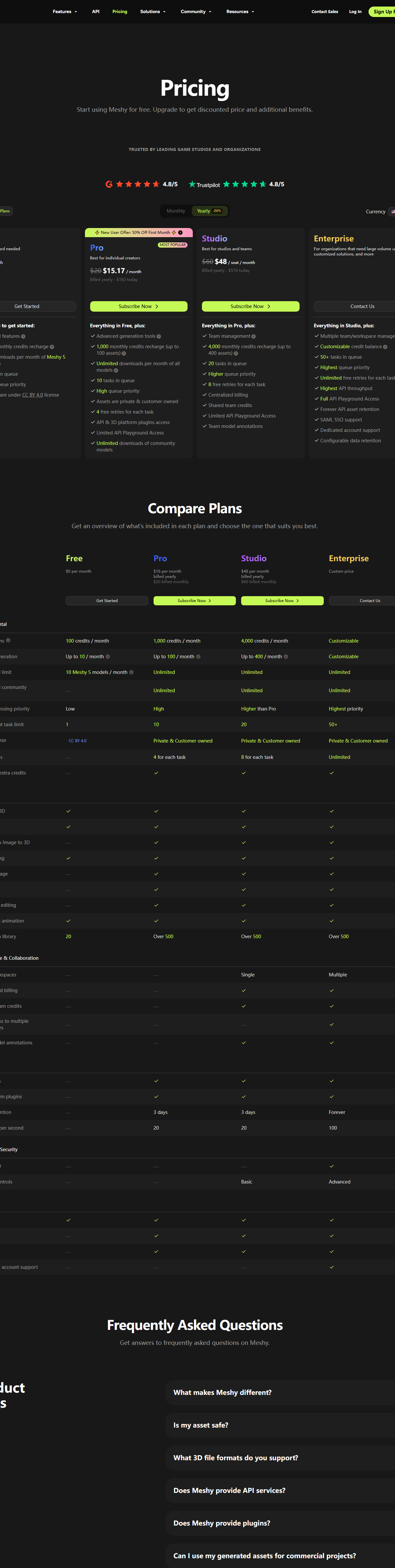Click the G2 logo icon beside the rating
This screenshot has height=1568, width=395.
[x=109, y=184]
